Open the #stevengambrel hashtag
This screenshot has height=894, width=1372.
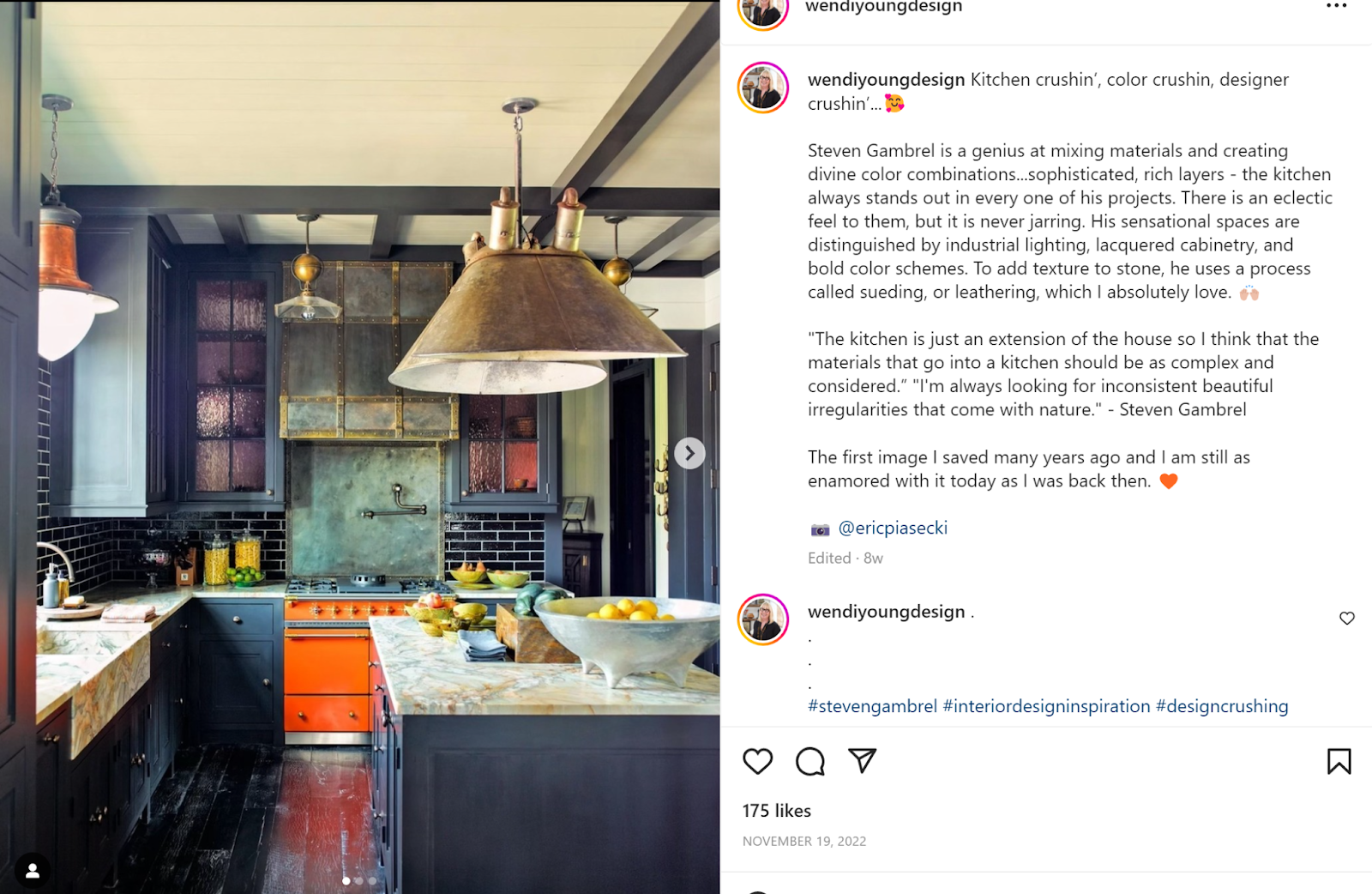point(872,706)
